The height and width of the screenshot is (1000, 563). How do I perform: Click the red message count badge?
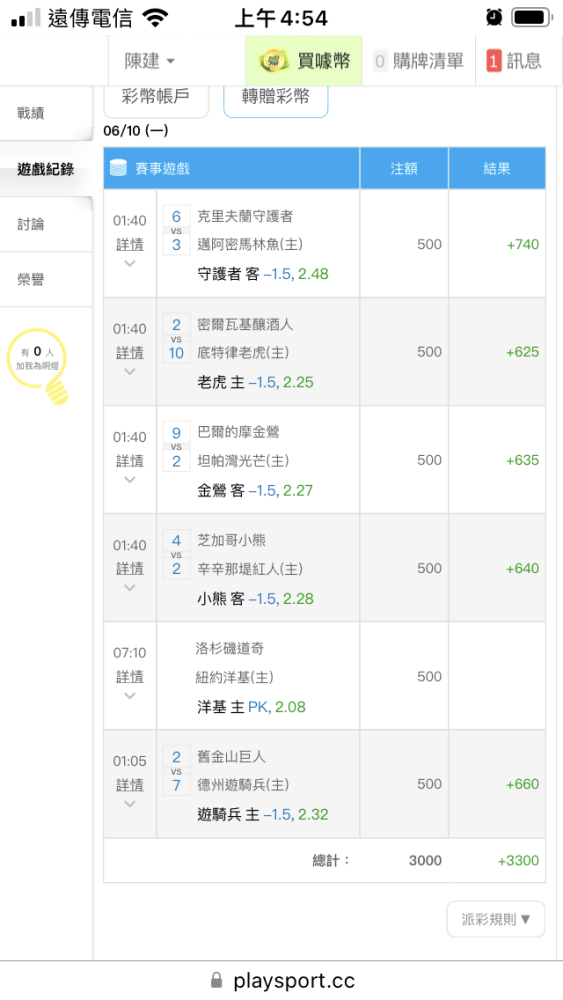pos(494,62)
